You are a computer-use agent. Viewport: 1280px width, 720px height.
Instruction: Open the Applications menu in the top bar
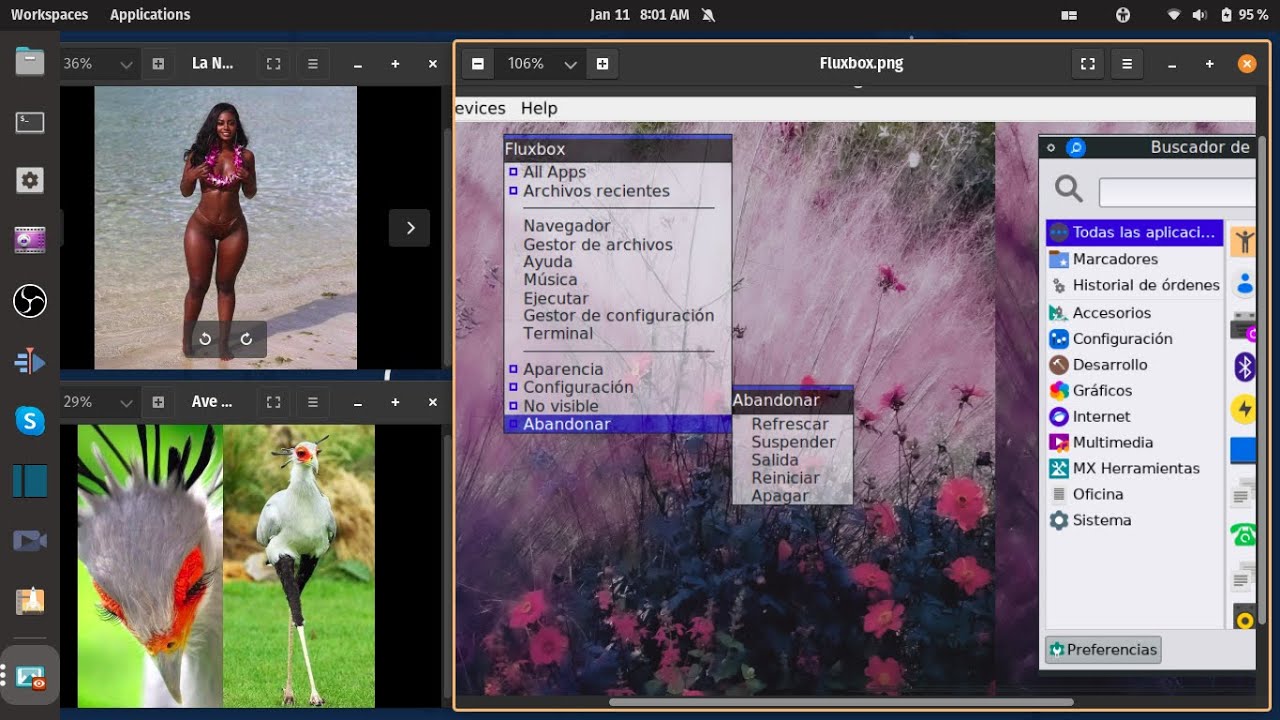click(x=150, y=14)
